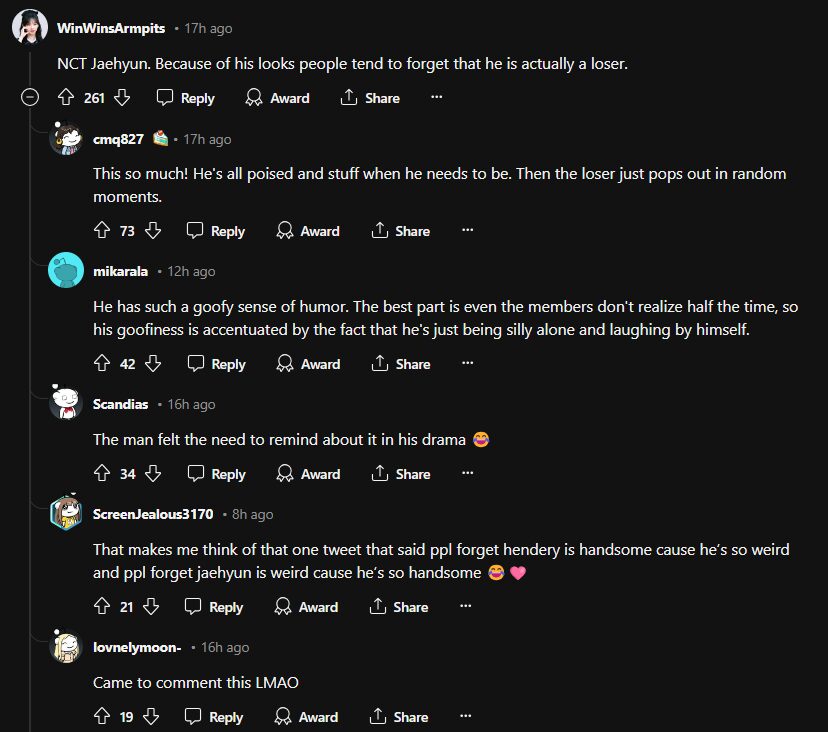
Task: Open more options on WinWinsArmpits comment
Action: [x=436, y=98]
